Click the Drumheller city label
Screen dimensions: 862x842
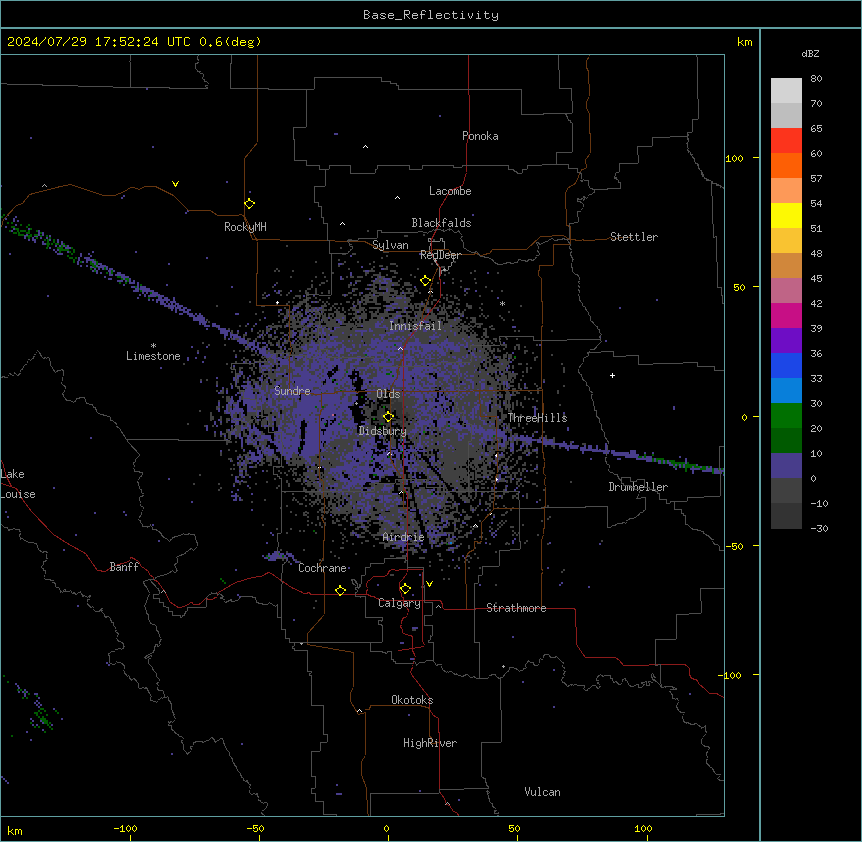tap(638, 487)
